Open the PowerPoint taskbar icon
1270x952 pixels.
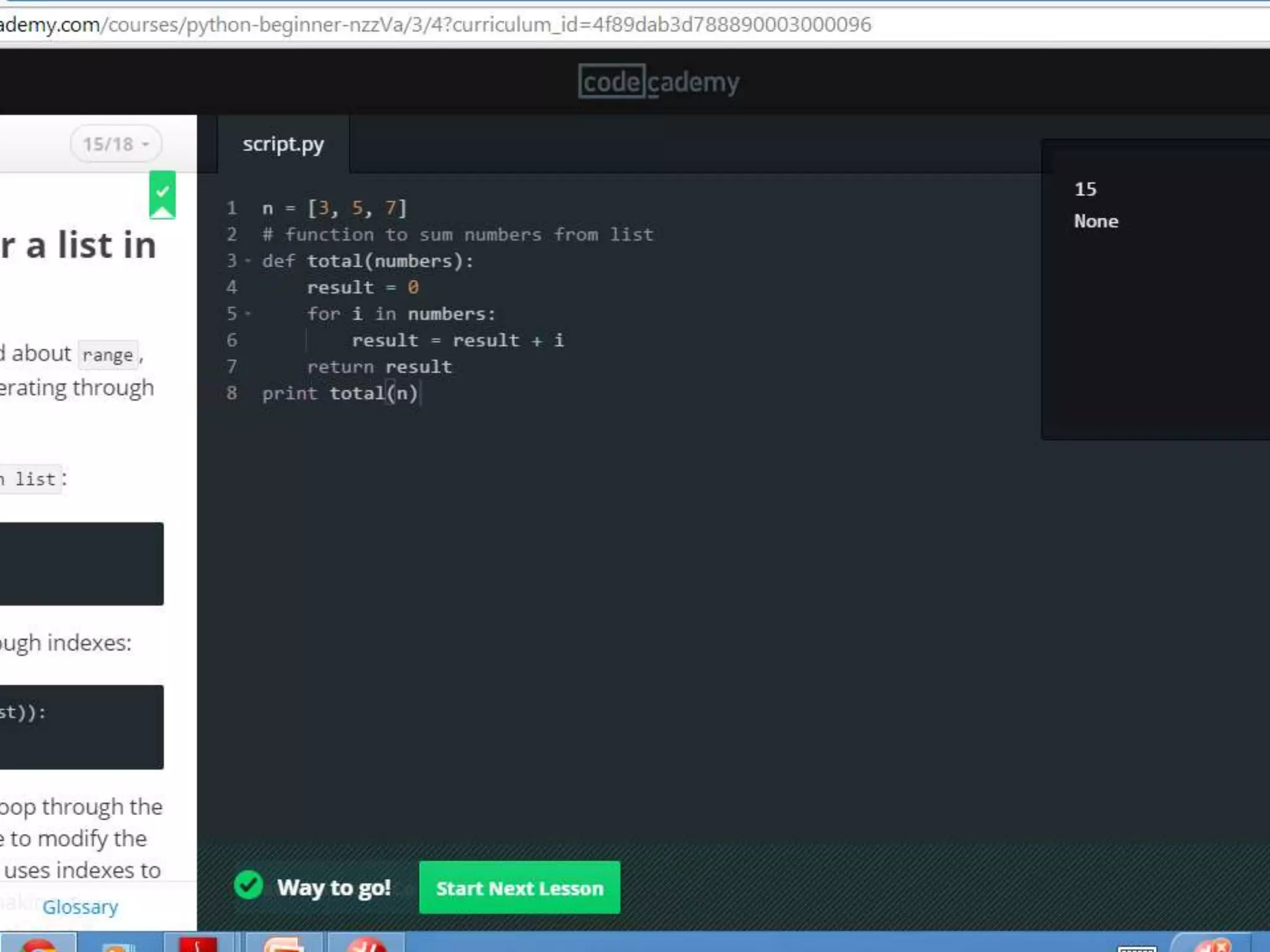pos(283,945)
